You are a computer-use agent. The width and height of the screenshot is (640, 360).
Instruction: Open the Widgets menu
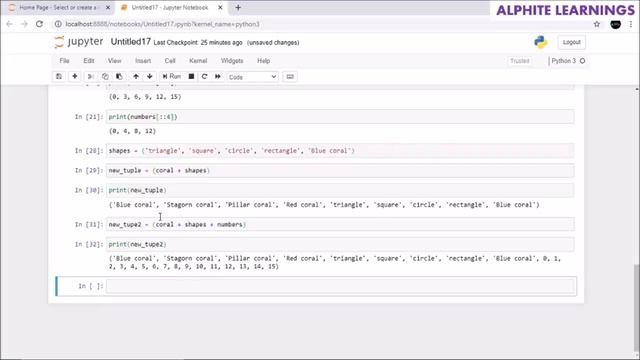click(x=232, y=61)
